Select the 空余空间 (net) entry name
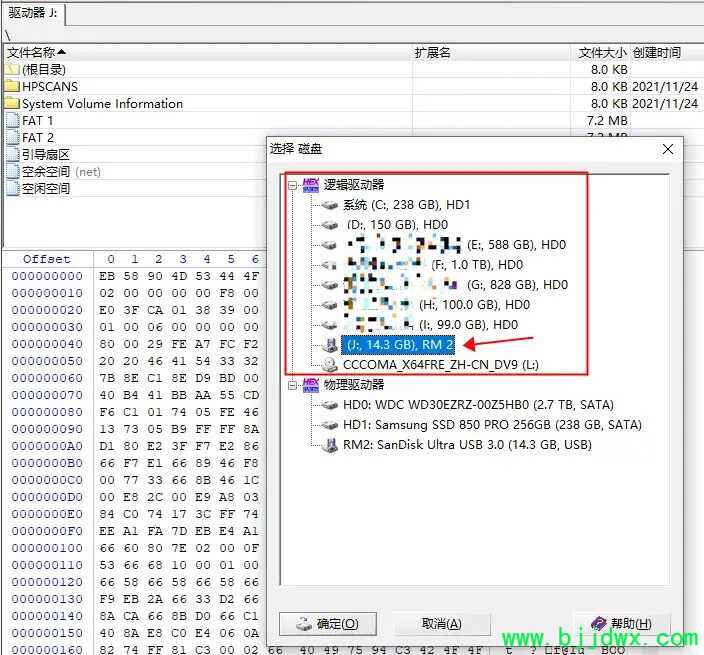This screenshot has width=704, height=655. [62, 171]
